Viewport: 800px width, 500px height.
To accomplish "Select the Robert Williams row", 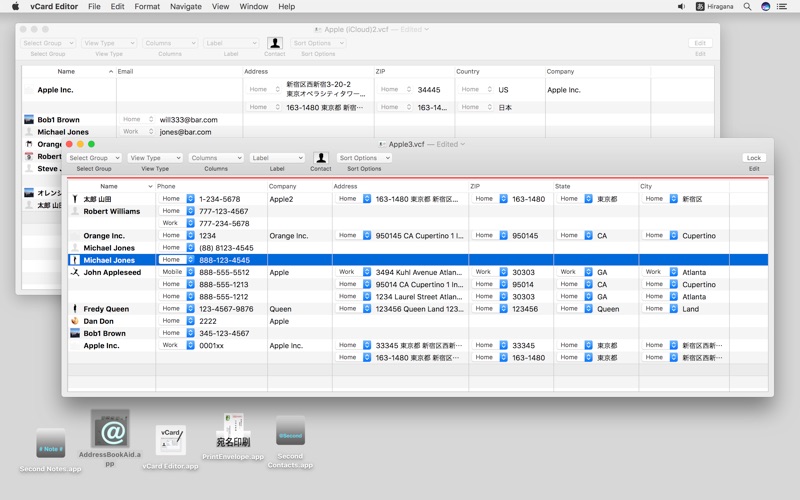I will 418,211.
